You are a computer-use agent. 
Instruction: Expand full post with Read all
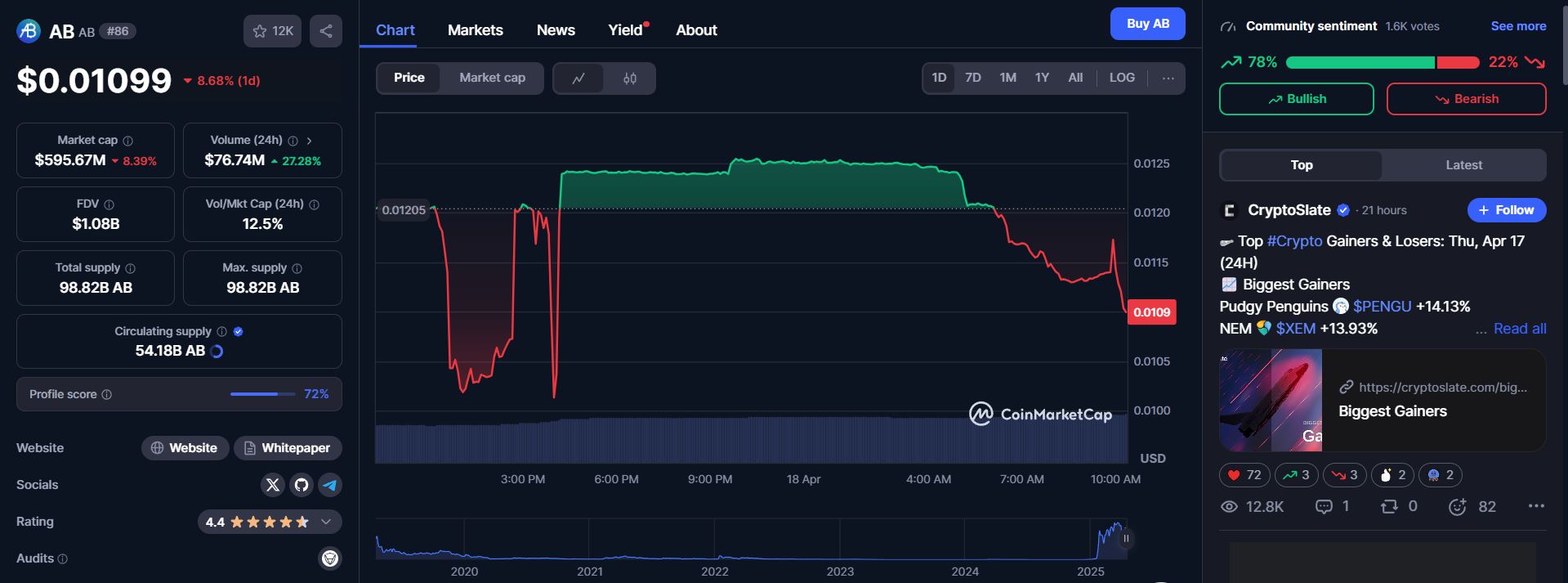coord(1520,329)
